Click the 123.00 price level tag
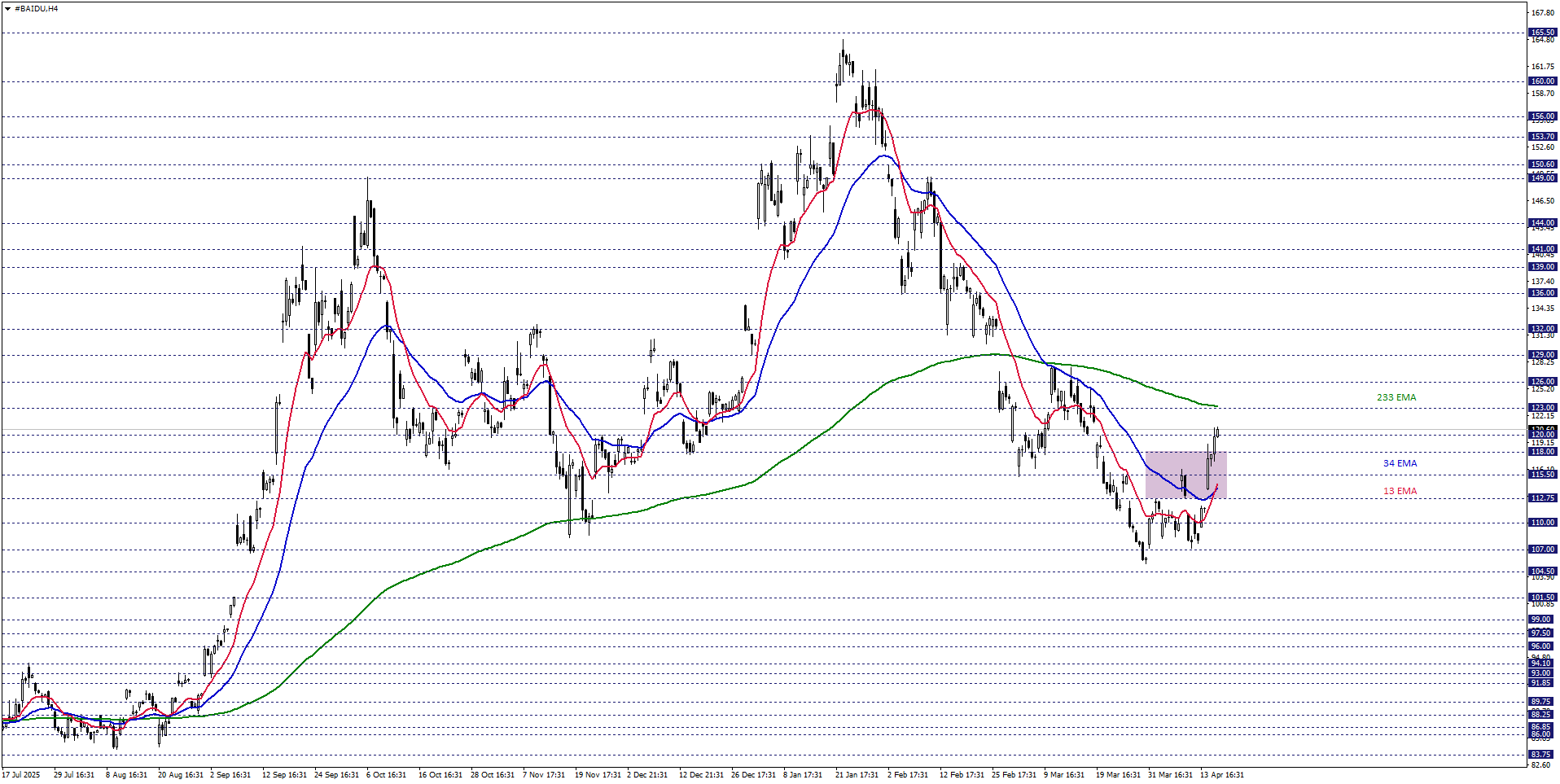Screen dimensions: 1560x784 [x=1542, y=408]
